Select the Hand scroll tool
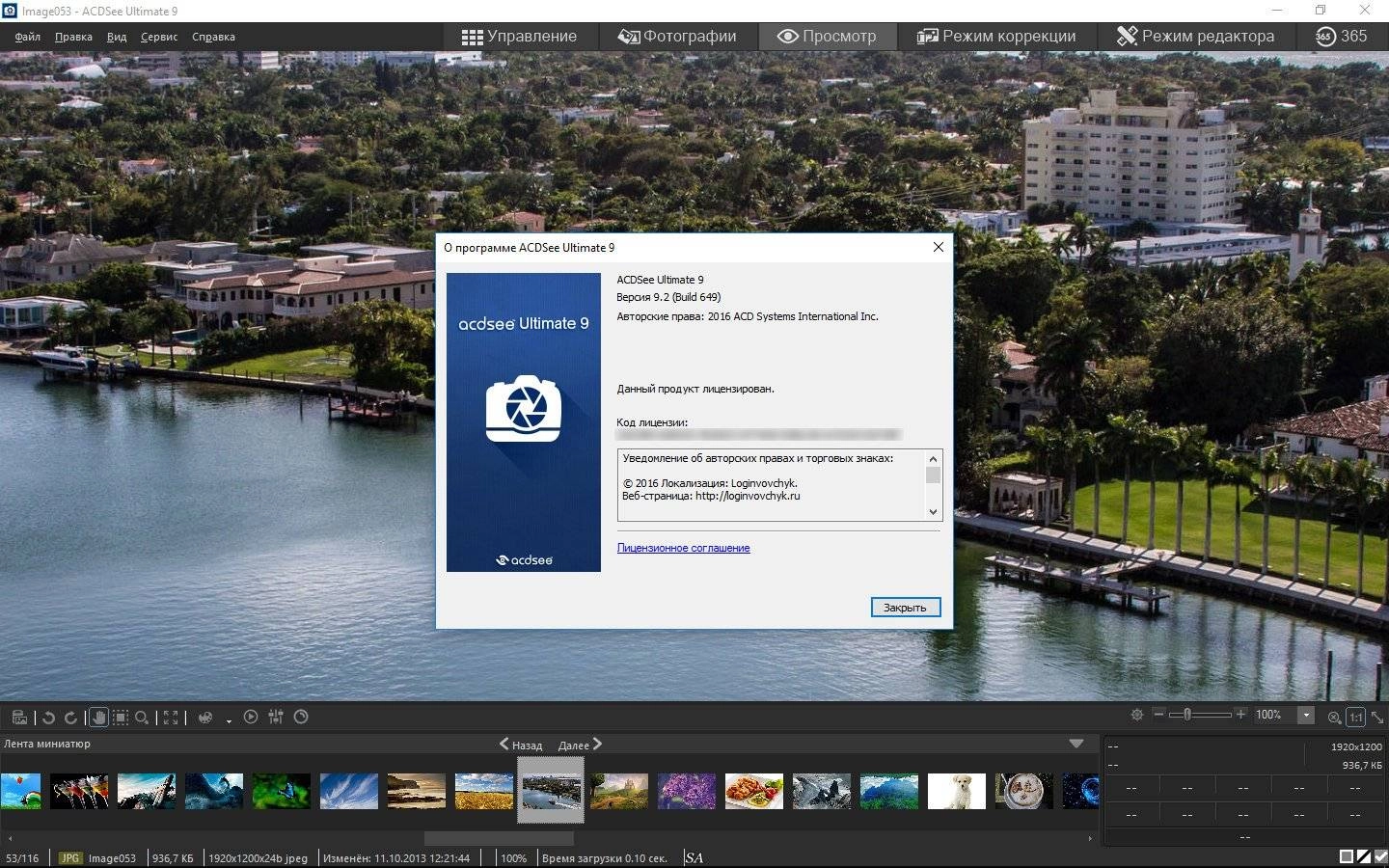This screenshot has height=868, width=1389. [x=98, y=718]
